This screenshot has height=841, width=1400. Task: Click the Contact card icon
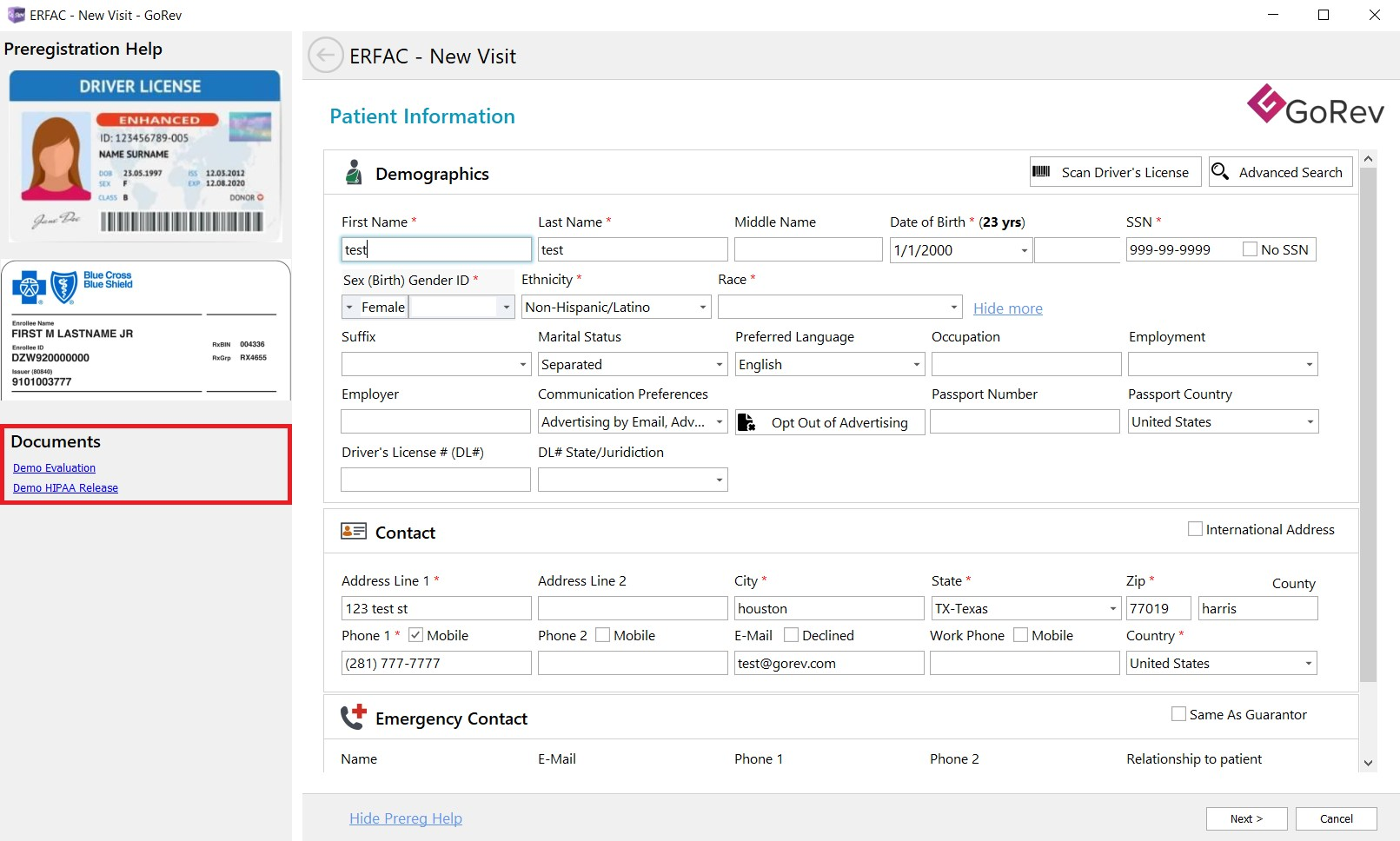pos(354,532)
